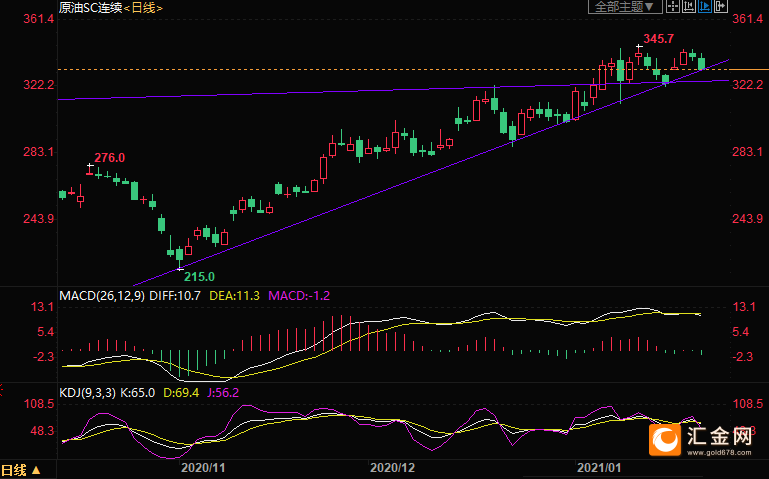Click the J:56.2 value
The width and height of the screenshot is (769, 479).
223,393
